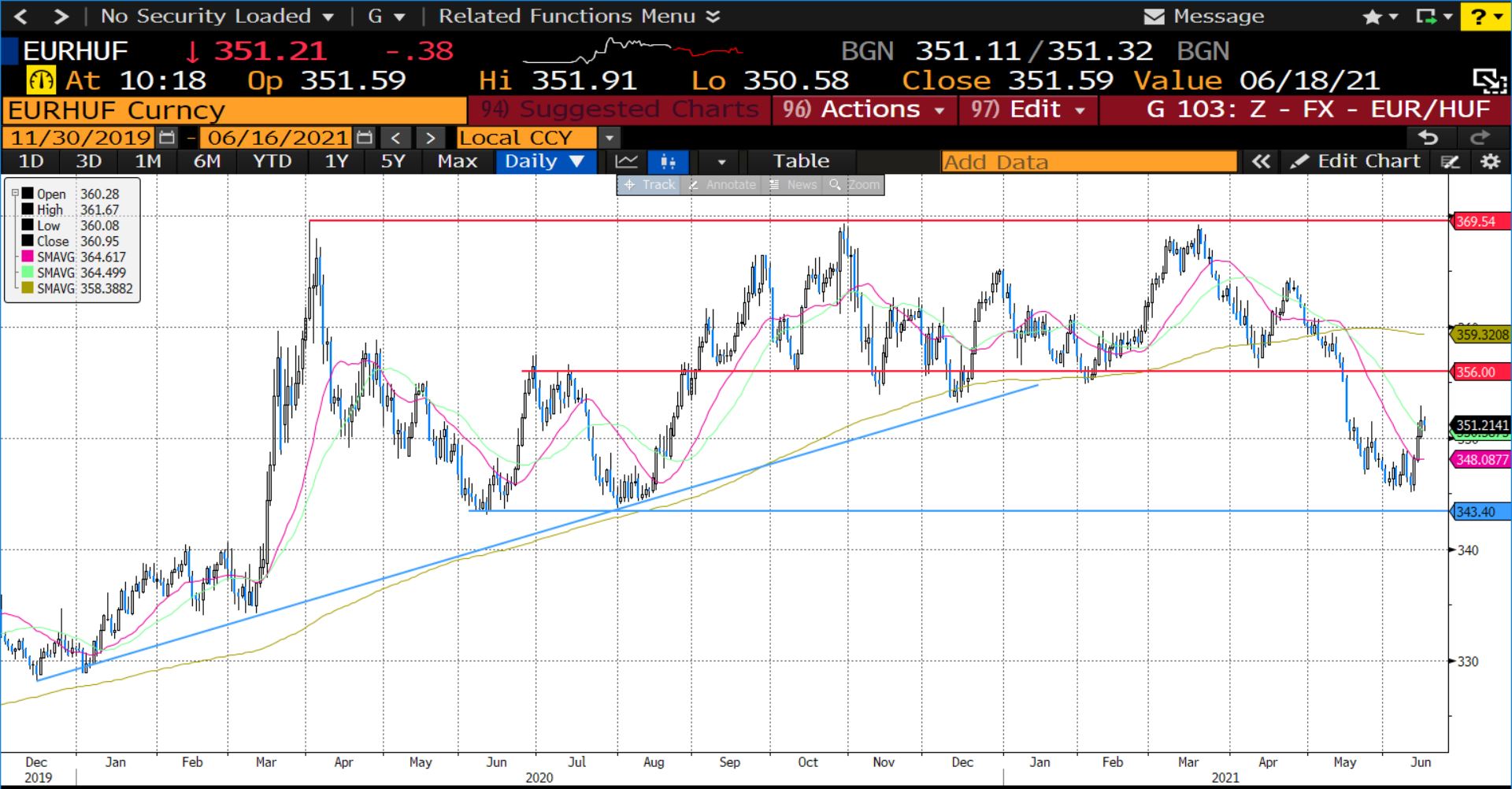Image resolution: width=1512 pixels, height=789 pixels.
Task: Open chart settings gear icon
Action: 1490,161
